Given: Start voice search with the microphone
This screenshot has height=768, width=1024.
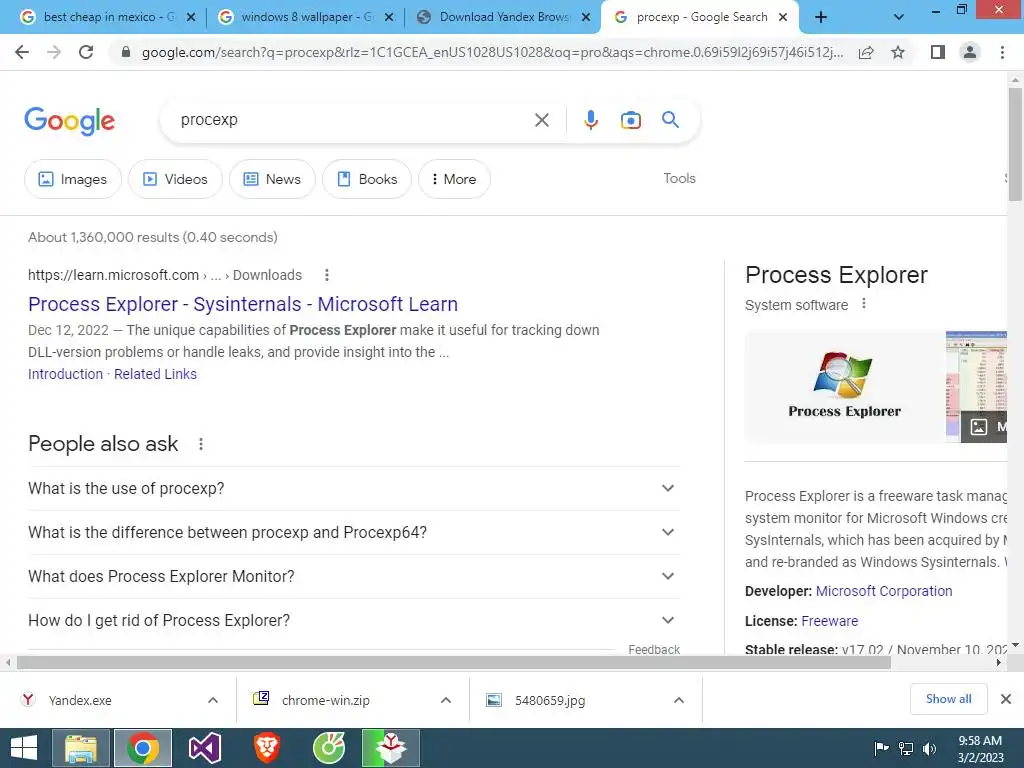Looking at the screenshot, I should coord(590,120).
